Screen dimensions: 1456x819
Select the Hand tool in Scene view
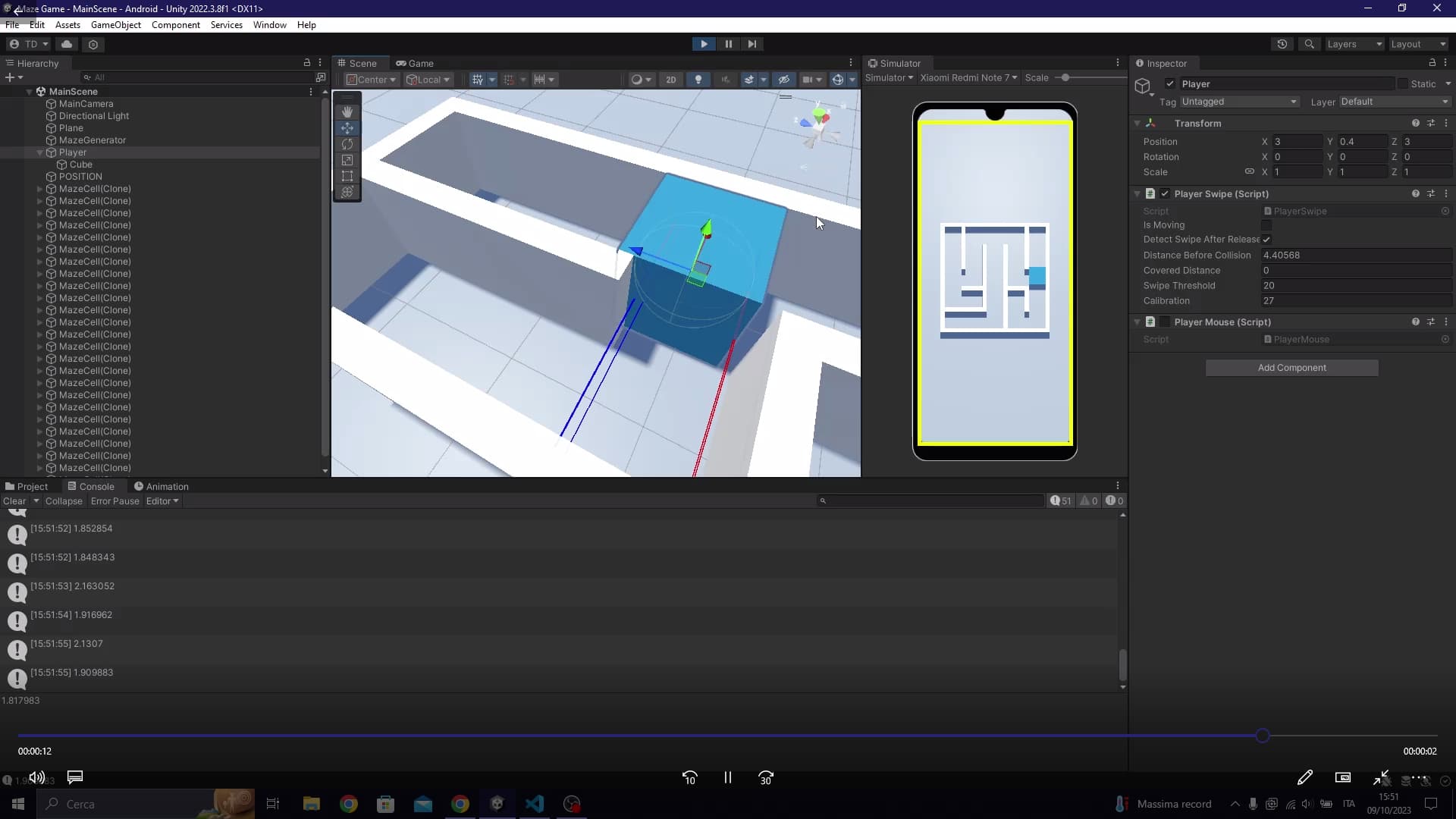pos(347,111)
